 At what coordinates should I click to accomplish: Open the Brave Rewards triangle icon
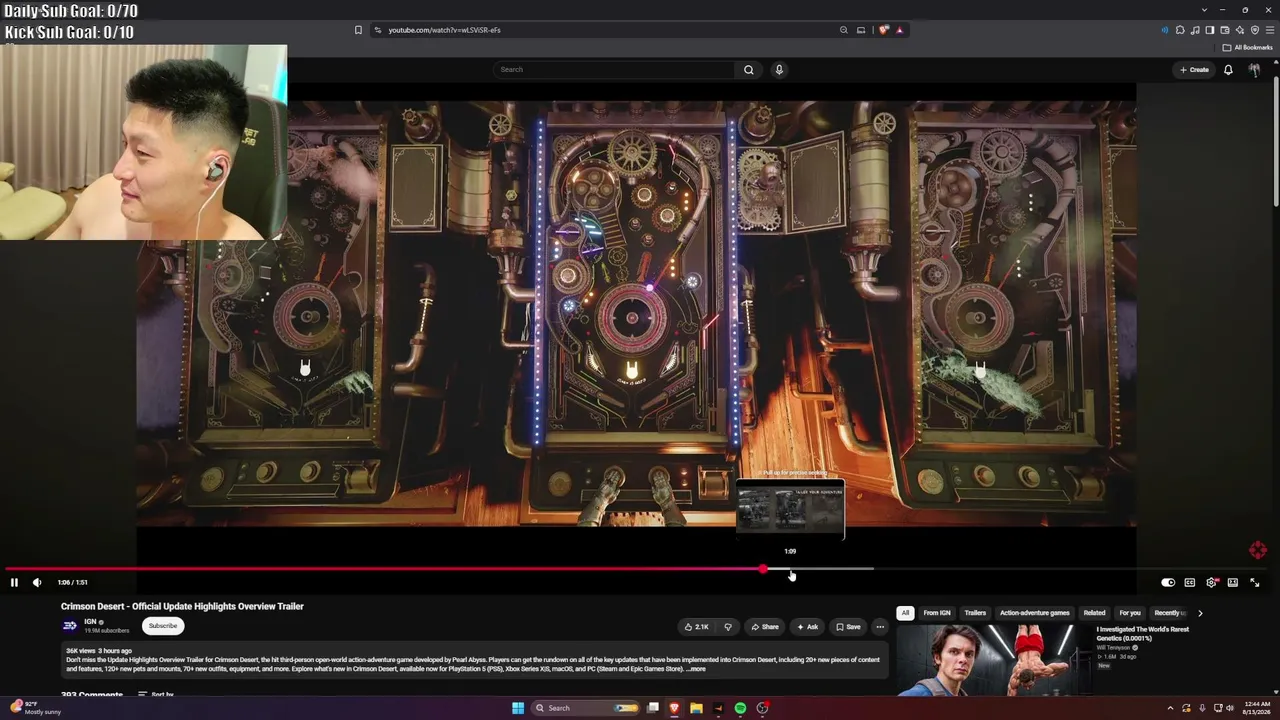[899, 30]
